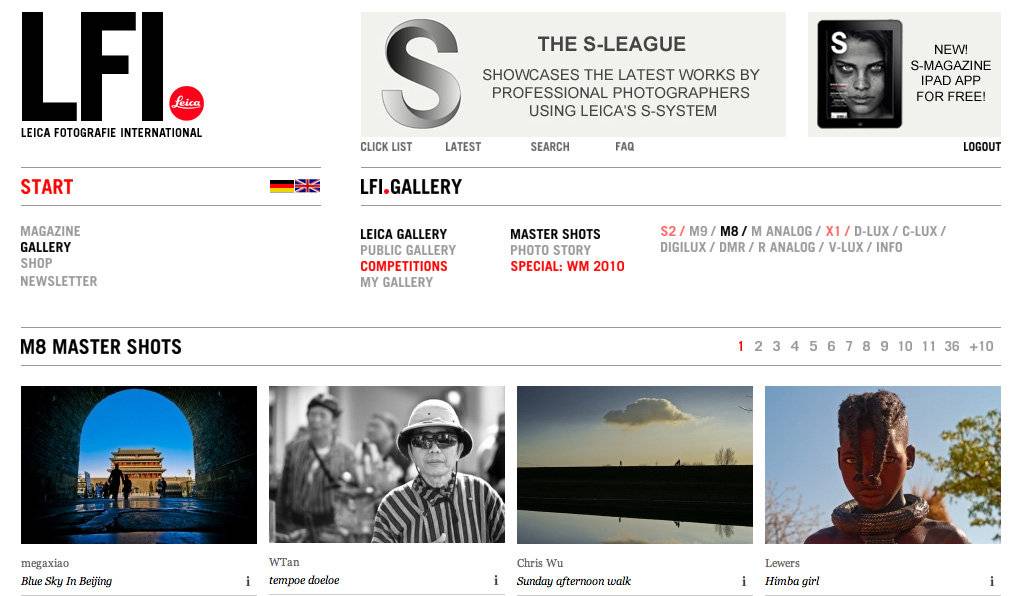The height and width of the screenshot is (596, 1020).
Task: Go to page 2 of master shots
Action: pyautogui.click(x=758, y=346)
